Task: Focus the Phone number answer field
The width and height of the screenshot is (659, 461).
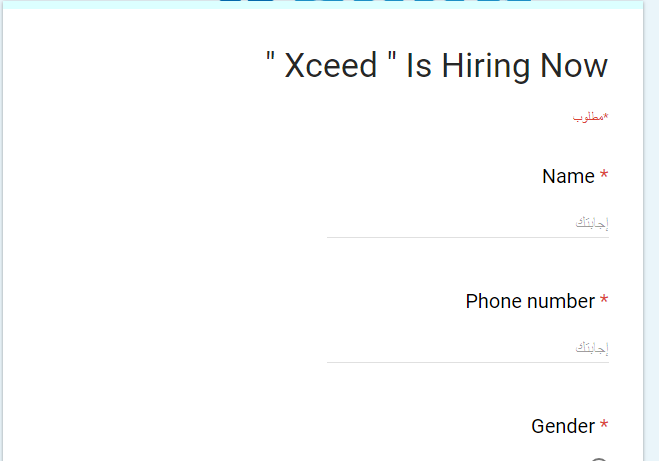Action: [467, 347]
